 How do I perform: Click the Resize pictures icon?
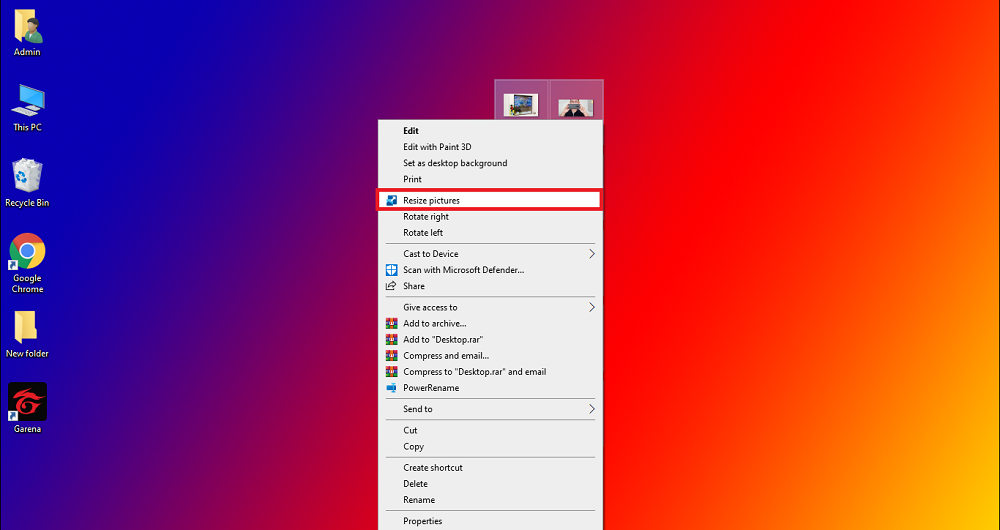(x=392, y=200)
